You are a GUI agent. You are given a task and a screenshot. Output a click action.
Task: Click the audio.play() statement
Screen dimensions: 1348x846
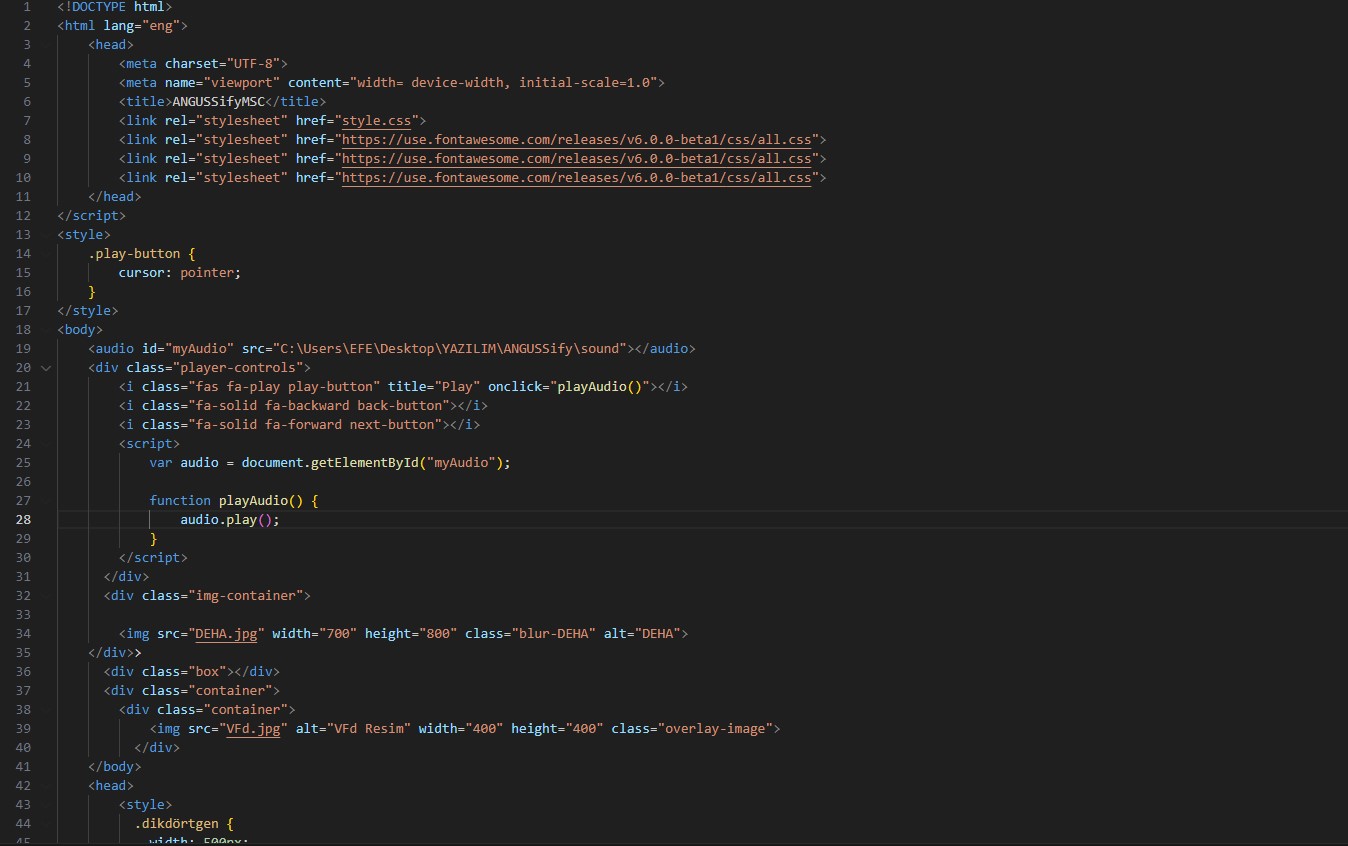tap(229, 520)
